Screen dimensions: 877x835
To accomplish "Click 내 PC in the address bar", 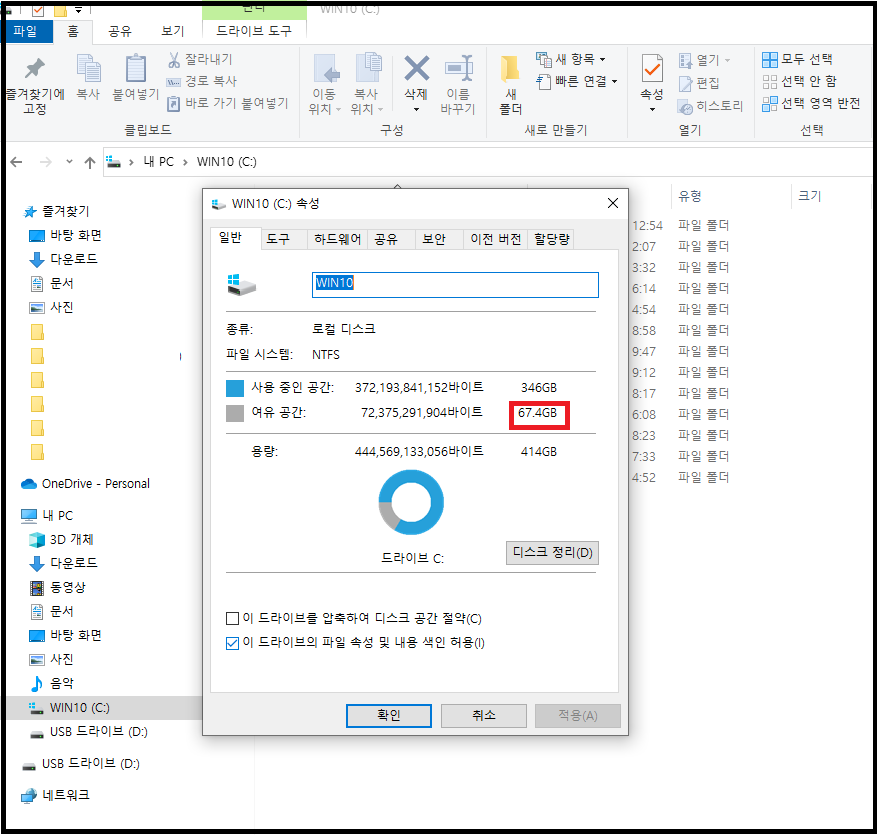I will (x=158, y=162).
